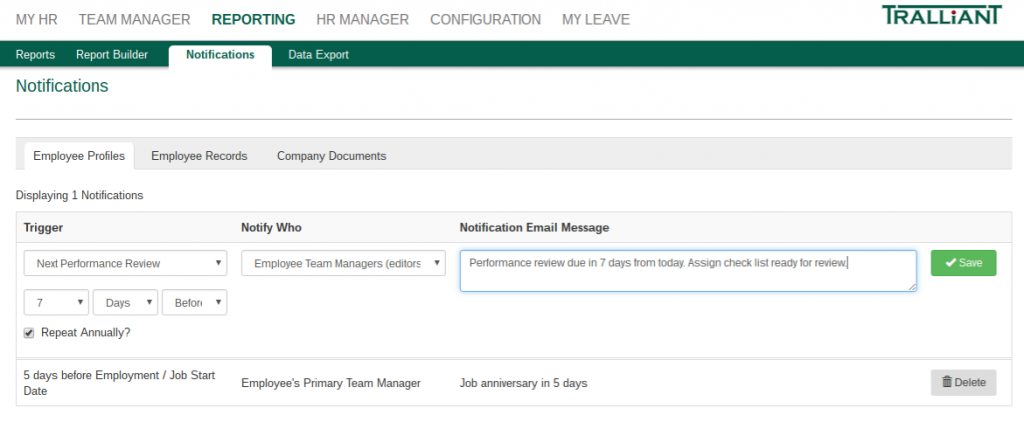Open the 7 number dropdown
This screenshot has width=1024, height=422.
coord(56,302)
